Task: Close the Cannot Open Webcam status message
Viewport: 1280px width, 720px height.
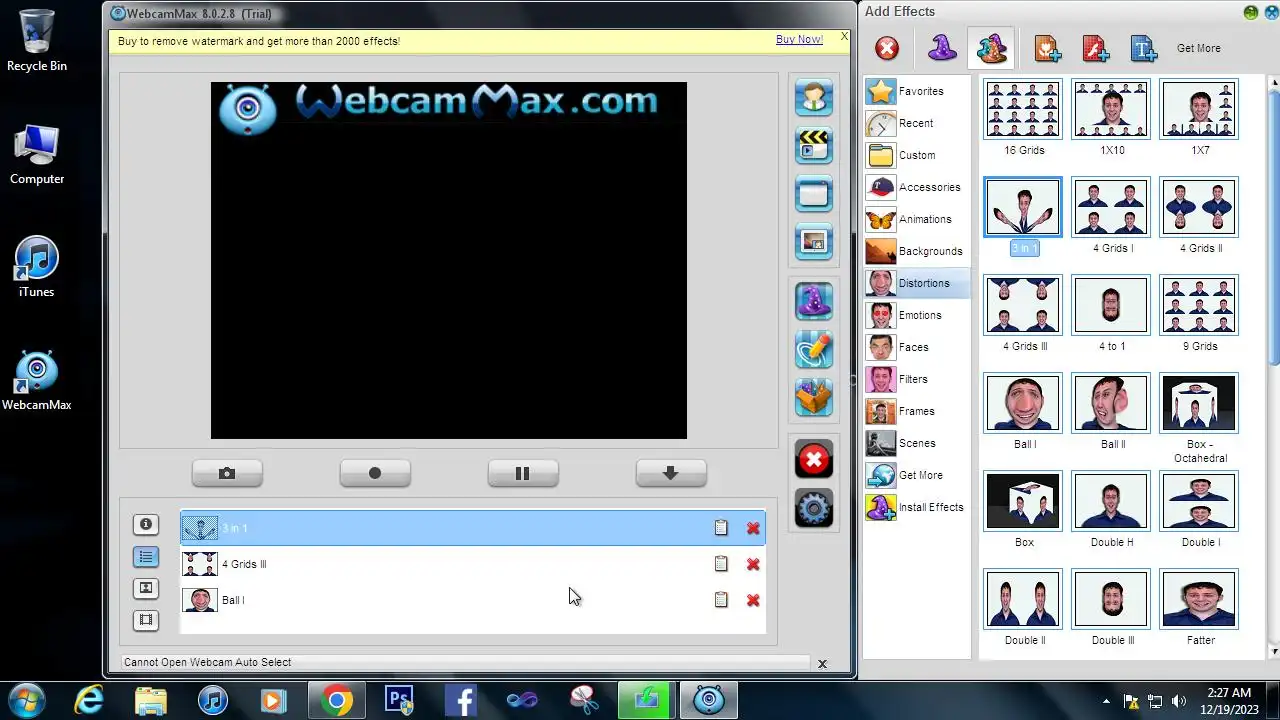Action: click(822, 663)
